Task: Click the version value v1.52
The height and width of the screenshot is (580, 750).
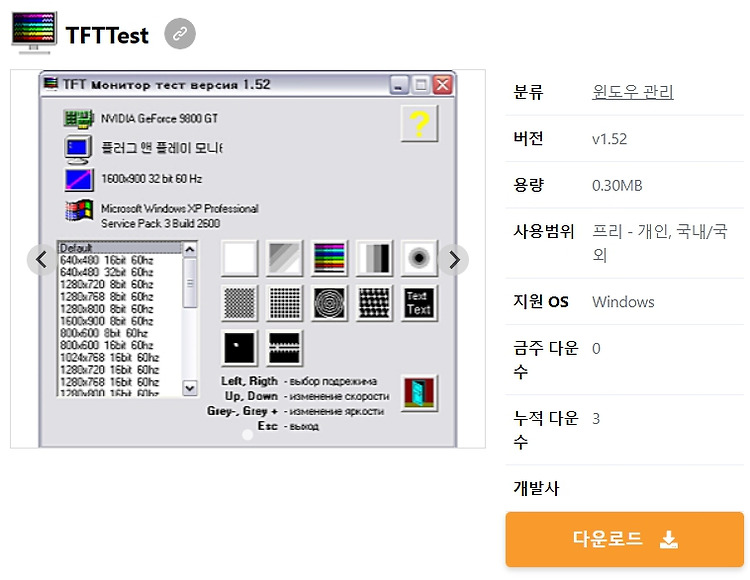Action: (609, 139)
